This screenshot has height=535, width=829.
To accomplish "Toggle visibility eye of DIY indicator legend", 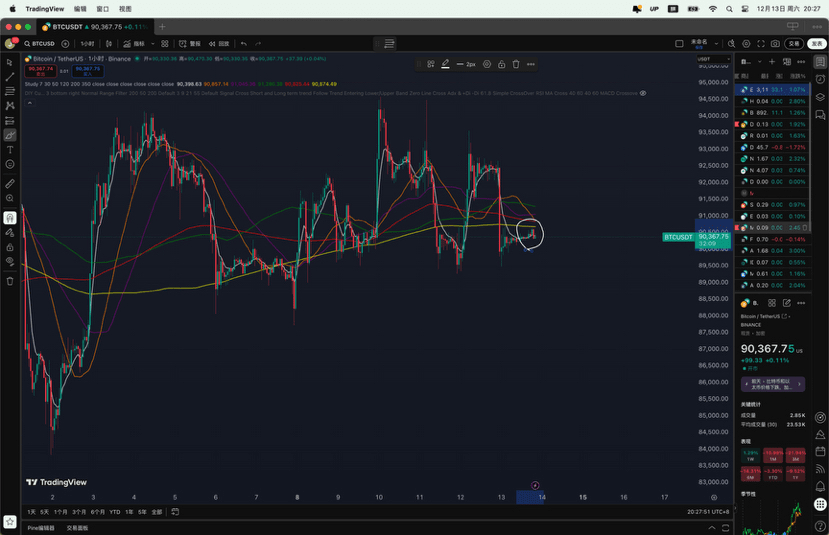I will click(643, 93).
